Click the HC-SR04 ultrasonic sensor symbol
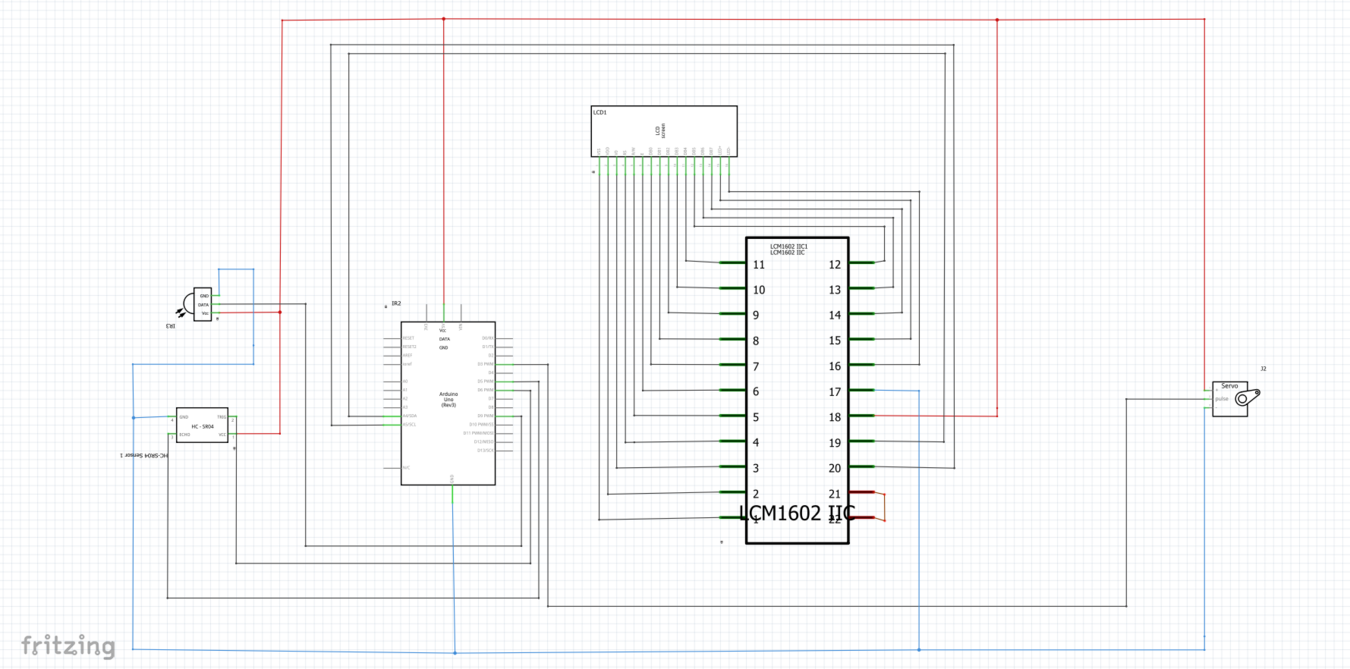This screenshot has width=1350, height=669. (202, 426)
